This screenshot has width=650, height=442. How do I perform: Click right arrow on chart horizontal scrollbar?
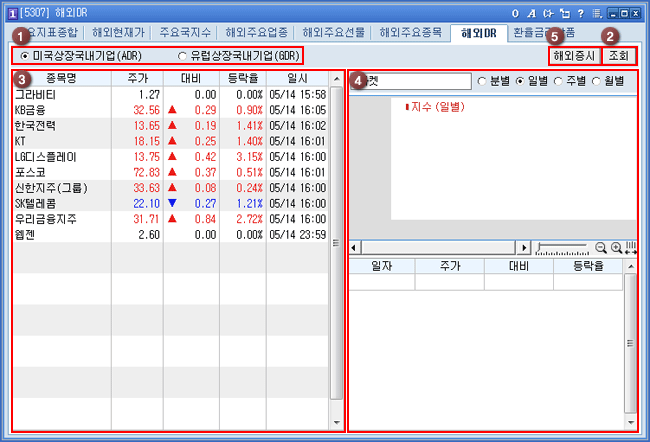(523, 247)
